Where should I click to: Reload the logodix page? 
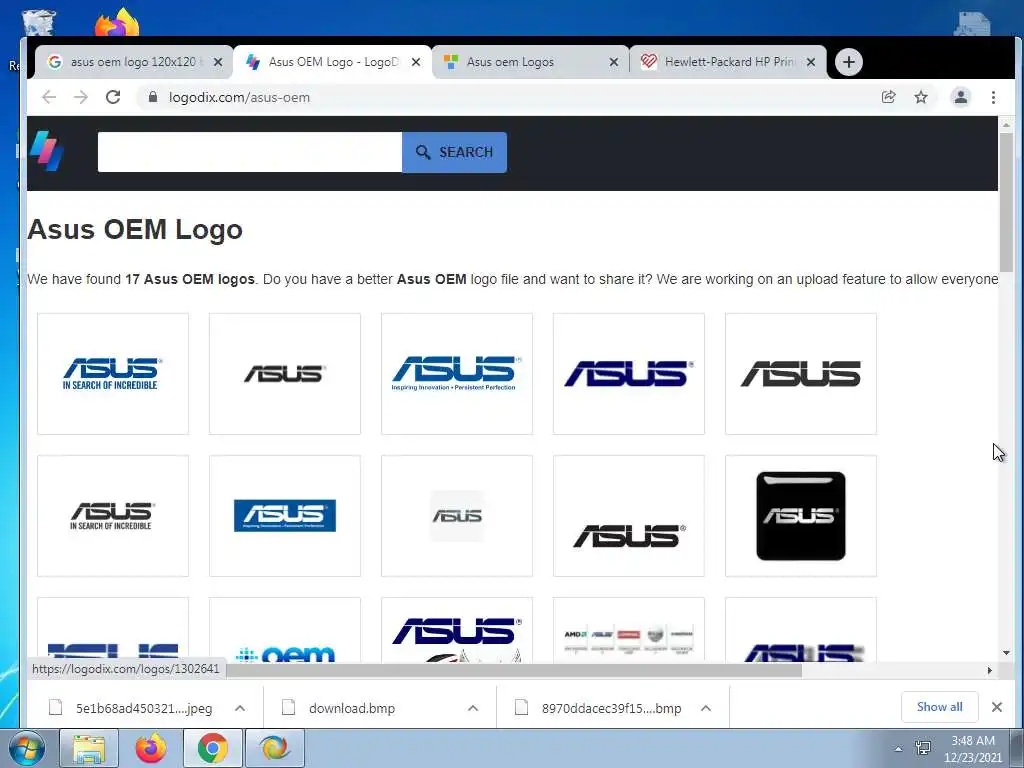113,97
